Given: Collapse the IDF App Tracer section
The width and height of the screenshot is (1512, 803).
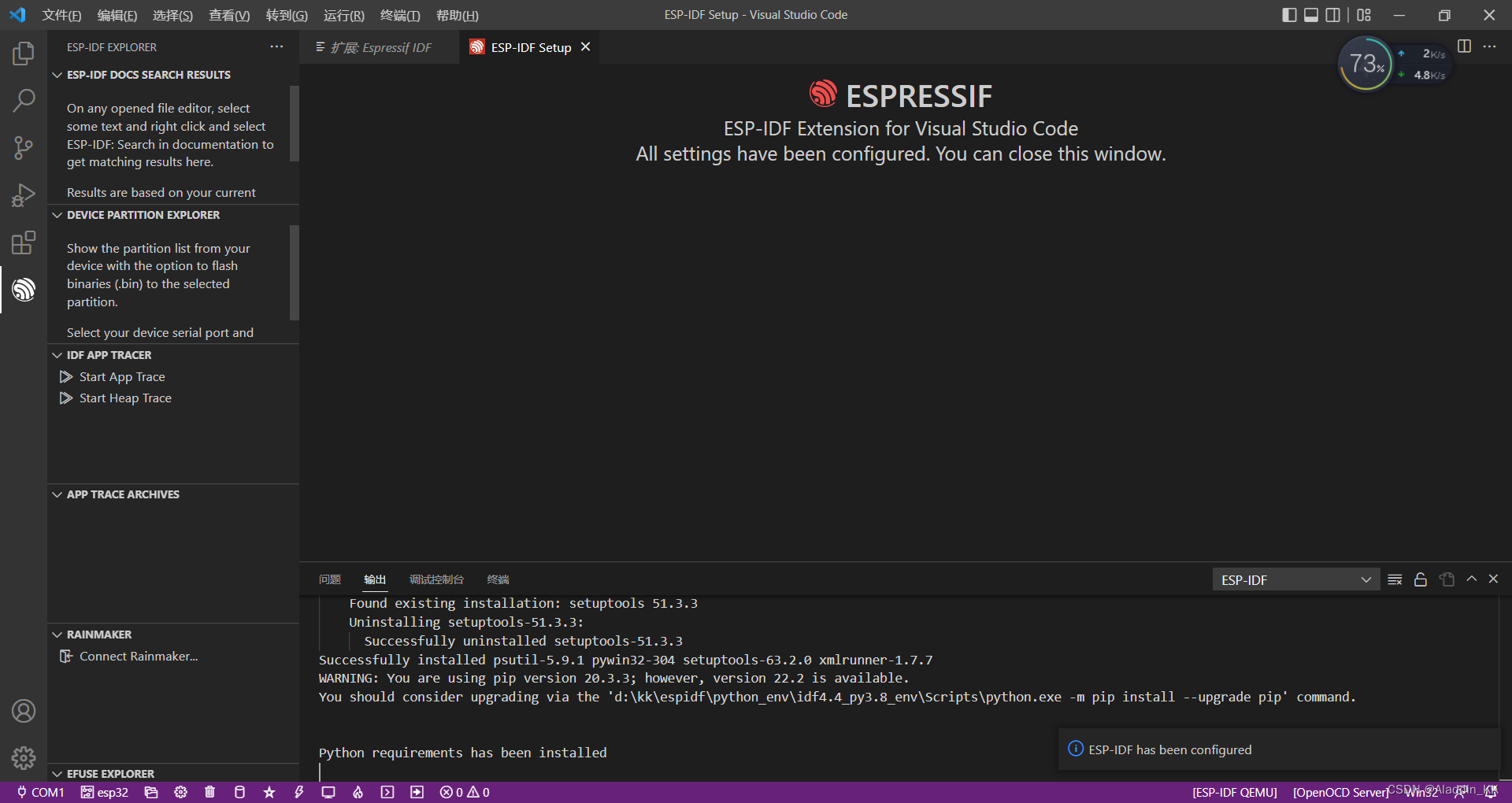Looking at the screenshot, I should click(x=173, y=355).
